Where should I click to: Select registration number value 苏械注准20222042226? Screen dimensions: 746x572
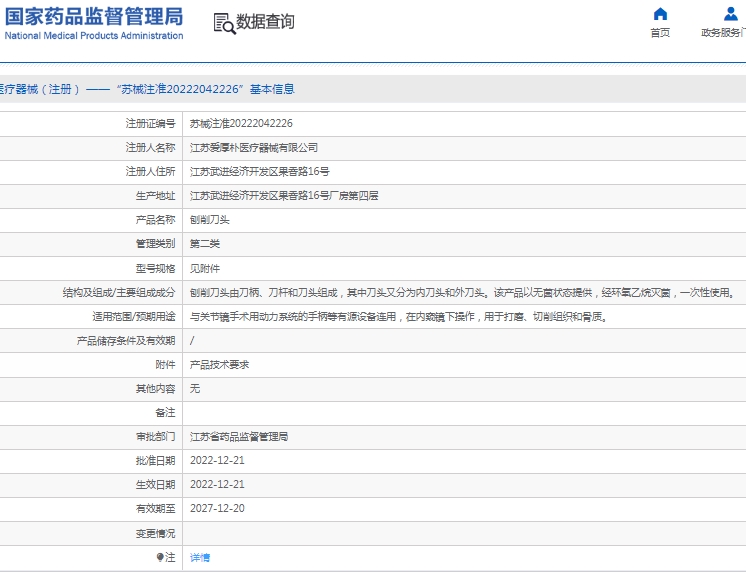pyautogui.click(x=241, y=124)
